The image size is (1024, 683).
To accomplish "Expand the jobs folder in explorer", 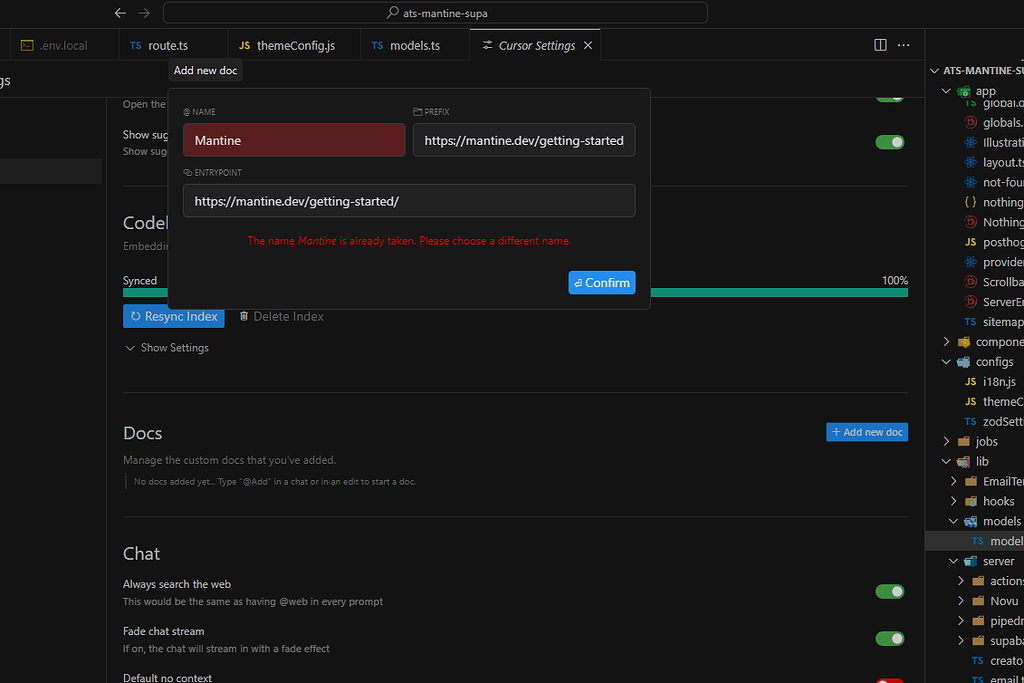I will coord(946,441).
